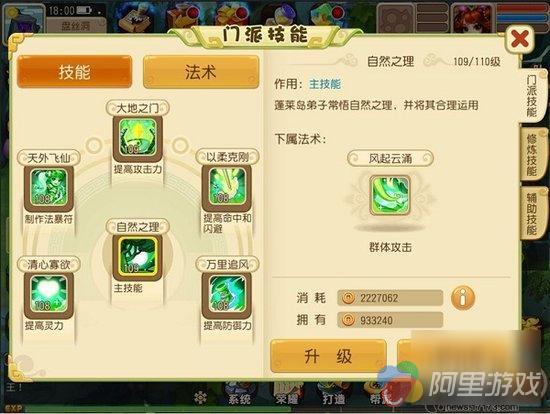The image size is (550, 414).
Task: Open the 风起云涌 spell icon
Action: 390,195
